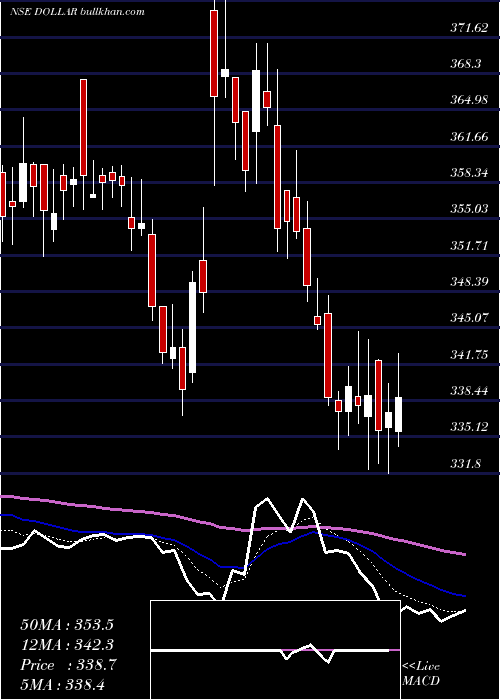Select the 355.03 price axis label
Screen dimensions: 500x700
coord(469,209)
